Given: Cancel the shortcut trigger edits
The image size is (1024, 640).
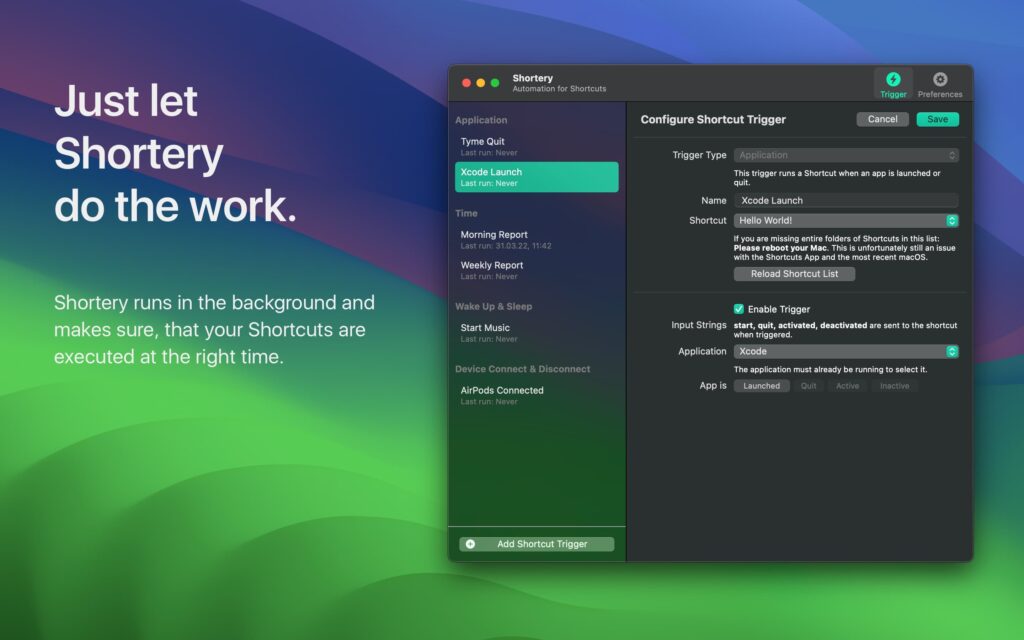Looking at the screenshot, I should 882,119.
